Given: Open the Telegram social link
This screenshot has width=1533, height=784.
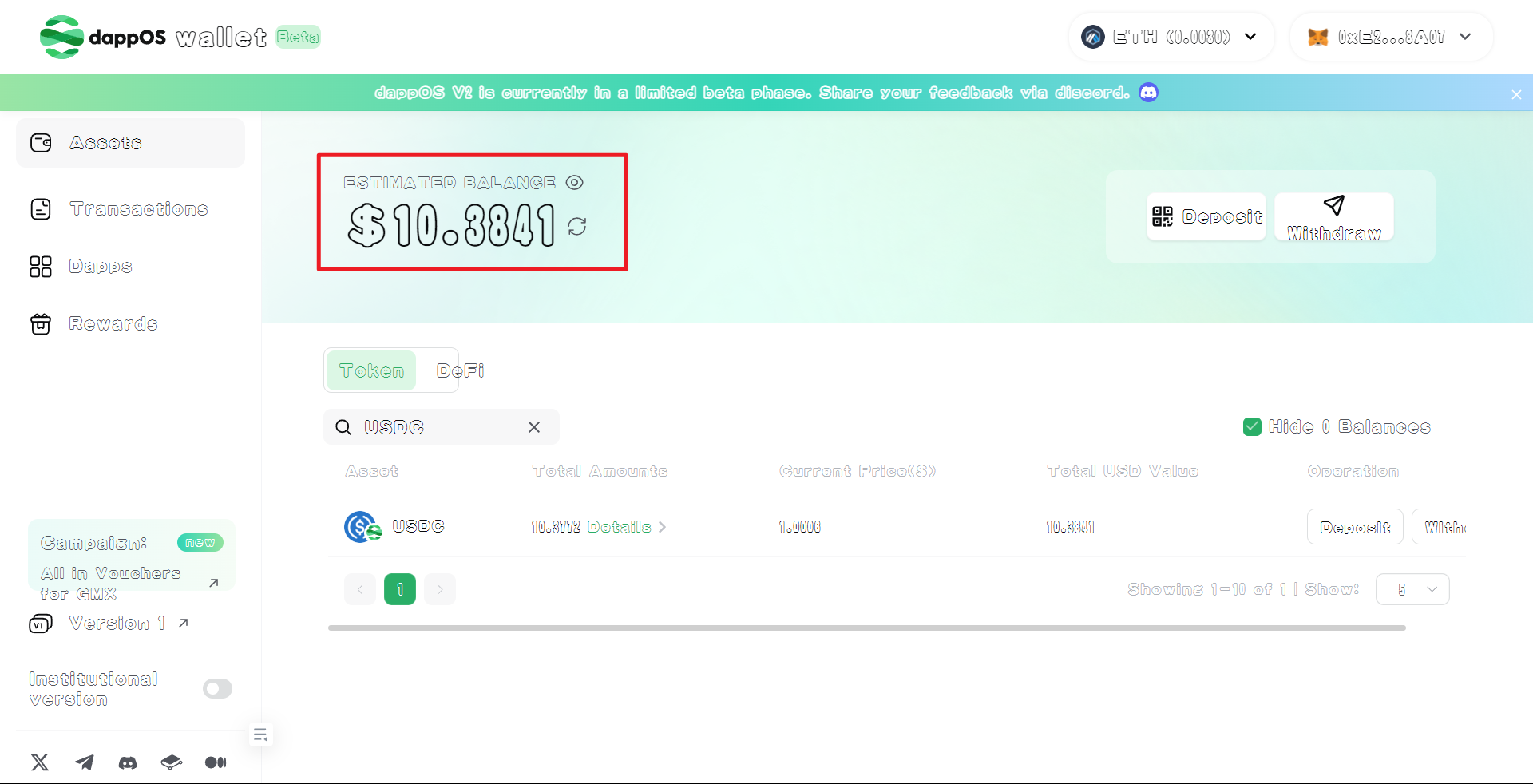Looking at the screenshot, I should coord(84,762).
